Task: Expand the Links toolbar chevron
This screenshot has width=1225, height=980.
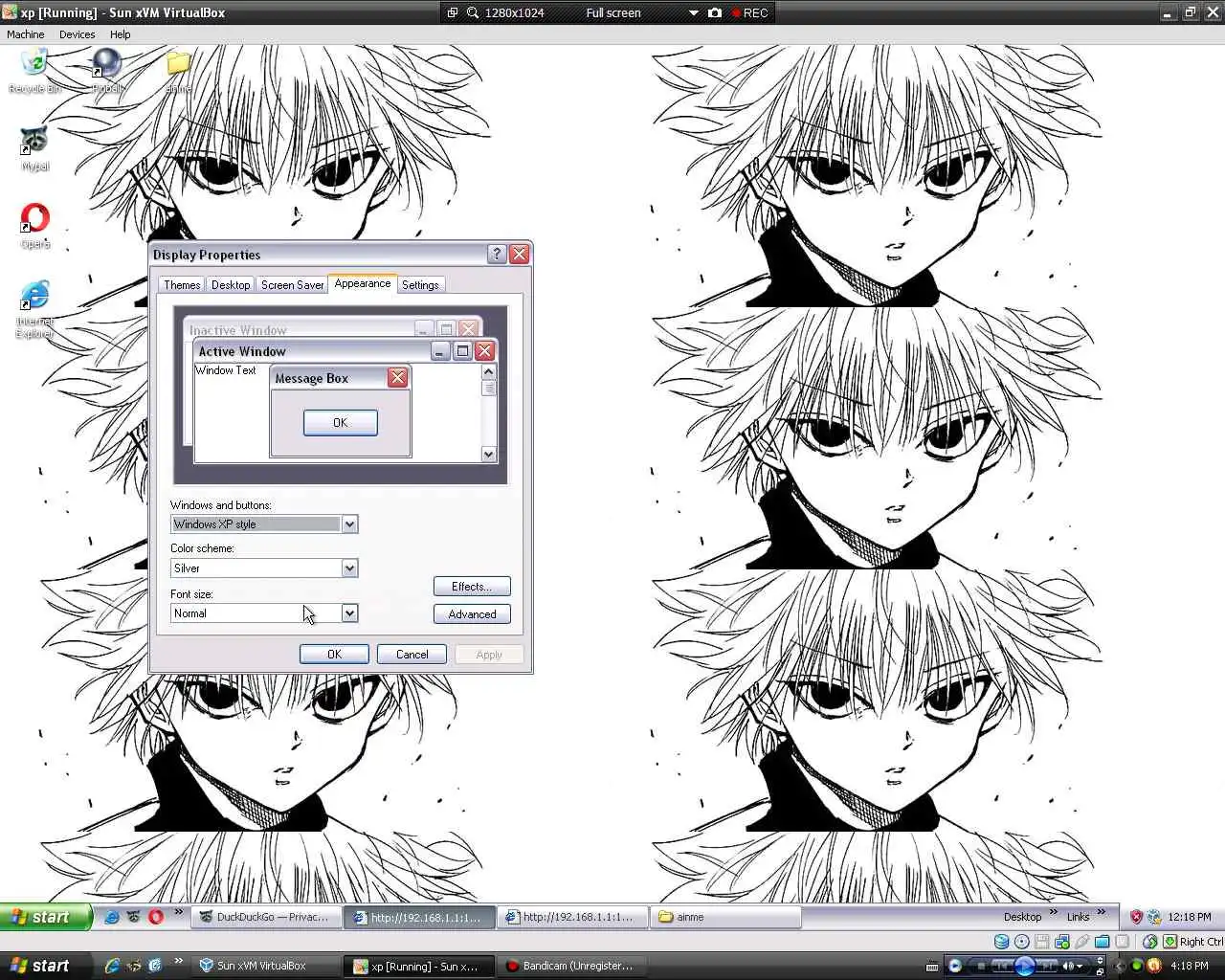Action: [1101, 911]
